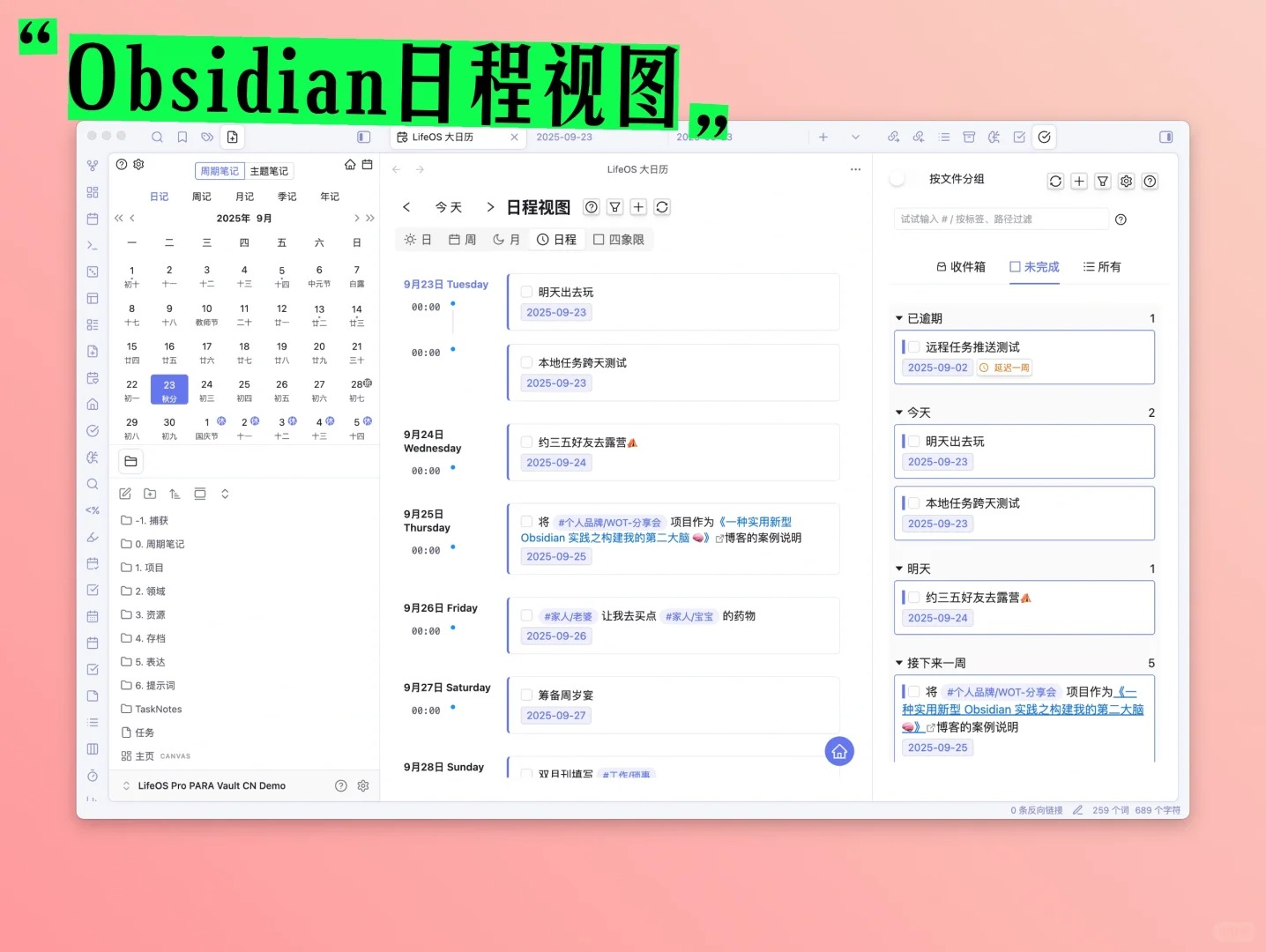The height and width of the screenshot is (952, 1266).
Task: Collapse the 接下来一周 task group
Action: [899, 663]
